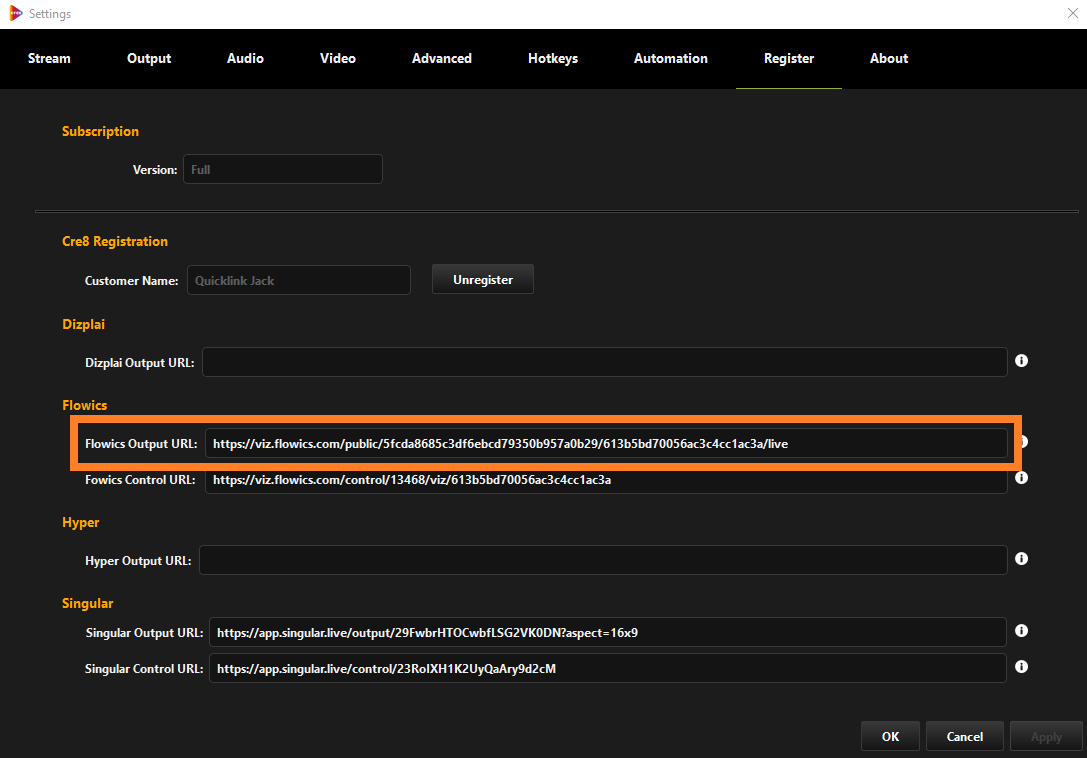Click the Singular section heading

(x=87, y=603)
